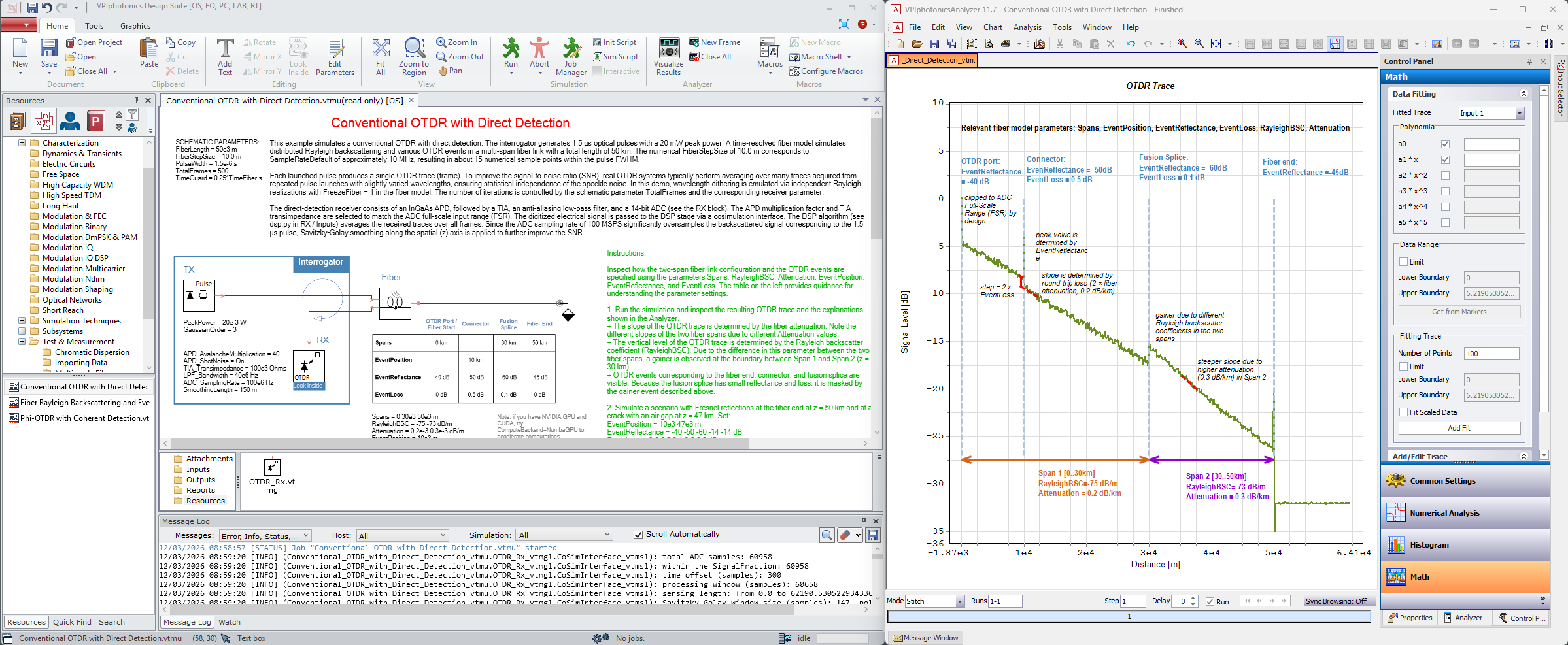
Task: Open the Fitted Trace dropdown
Action: (1520, 113)
